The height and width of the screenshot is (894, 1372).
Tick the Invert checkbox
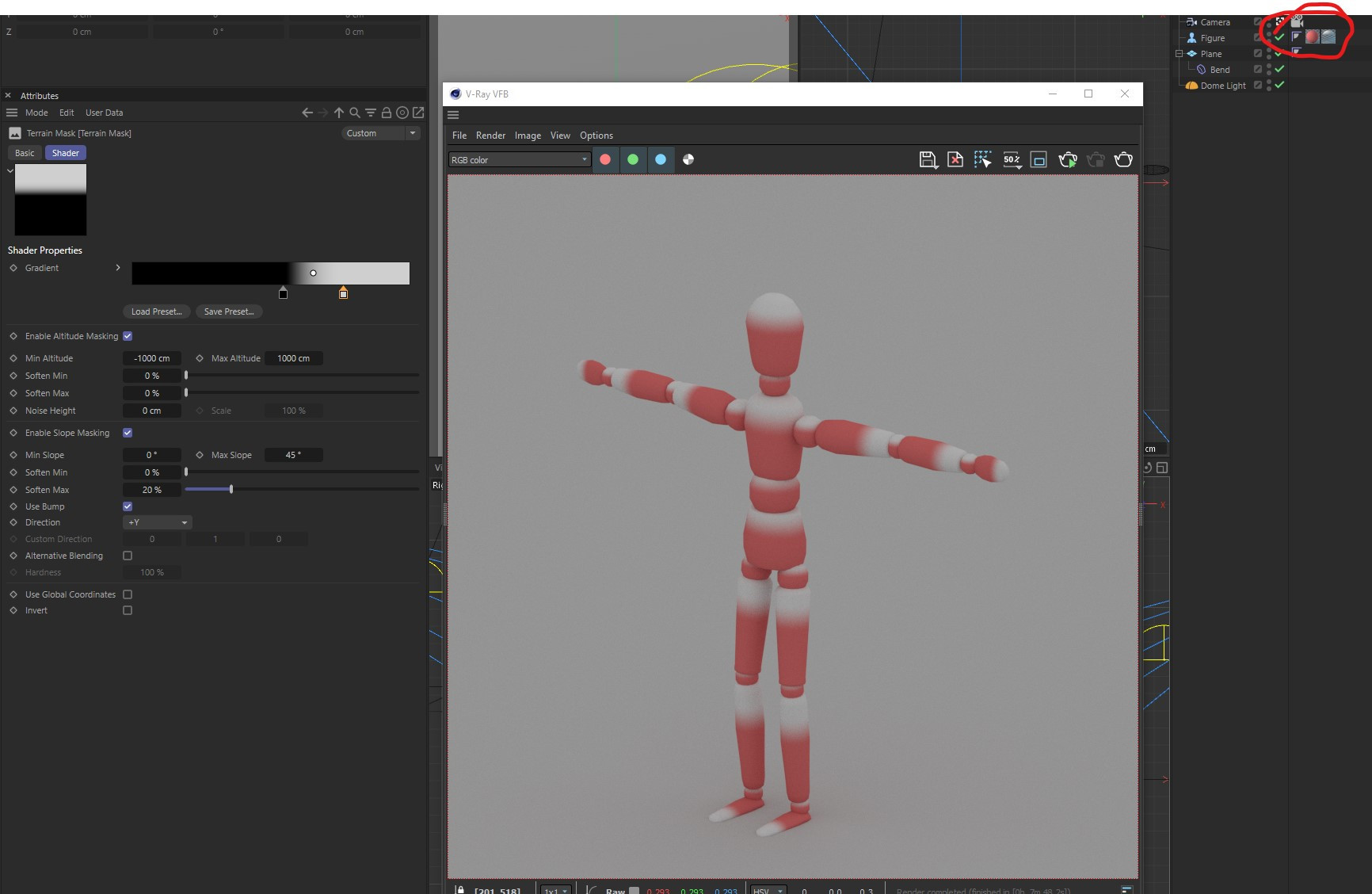click(x=128, y=610)
